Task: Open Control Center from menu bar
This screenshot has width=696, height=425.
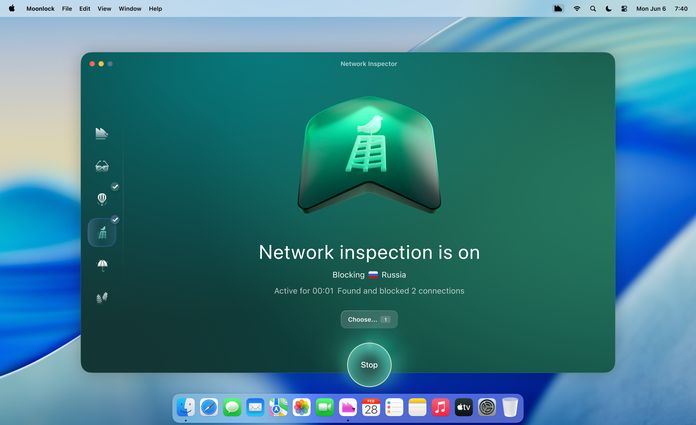Action: tap(624, 8)
